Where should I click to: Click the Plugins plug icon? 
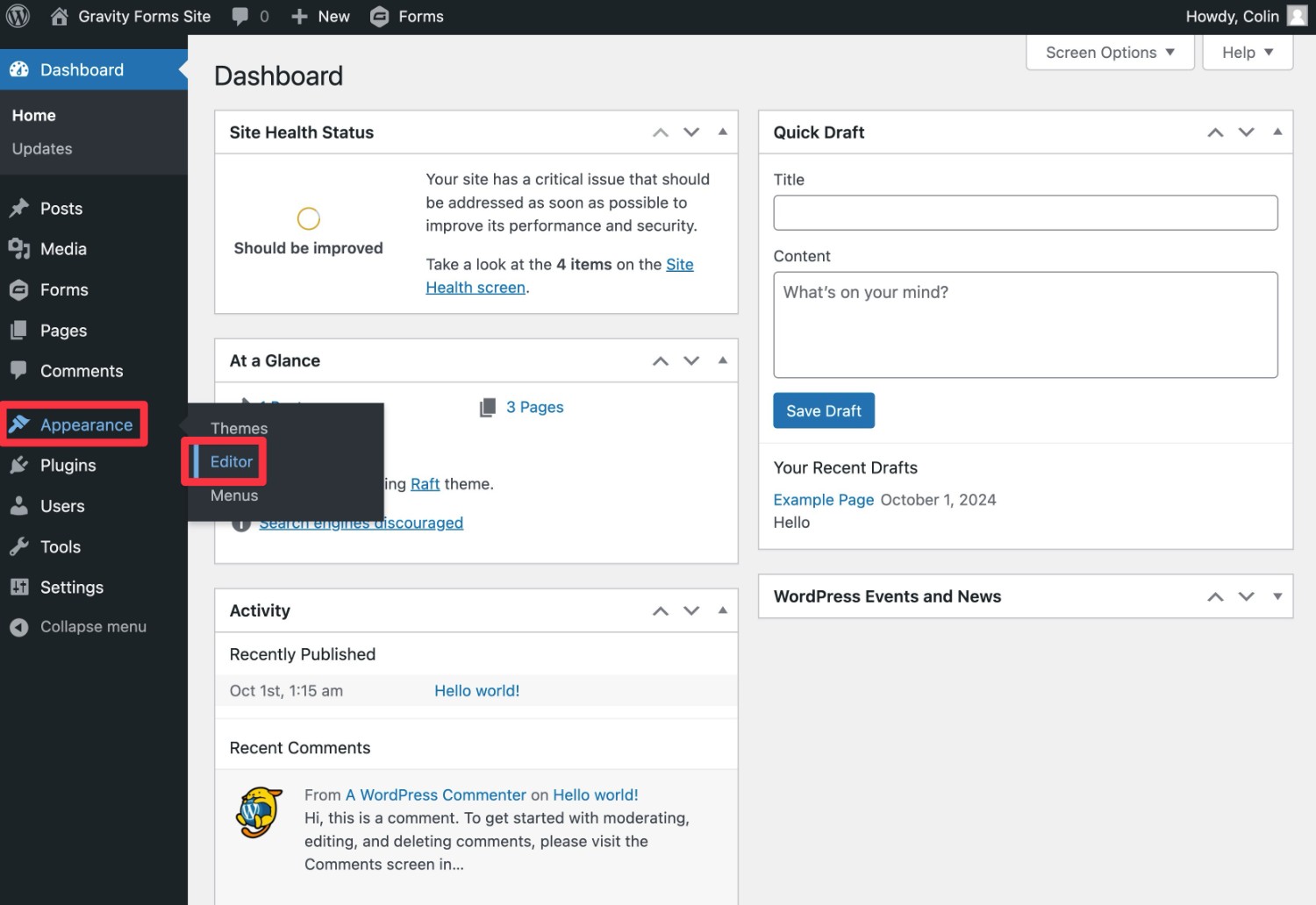(19, 466)
